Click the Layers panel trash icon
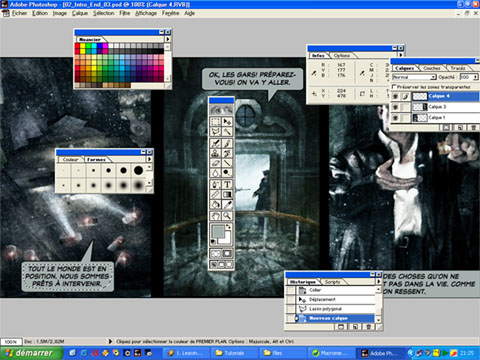The image size is (480, 360). pos(473,127)
